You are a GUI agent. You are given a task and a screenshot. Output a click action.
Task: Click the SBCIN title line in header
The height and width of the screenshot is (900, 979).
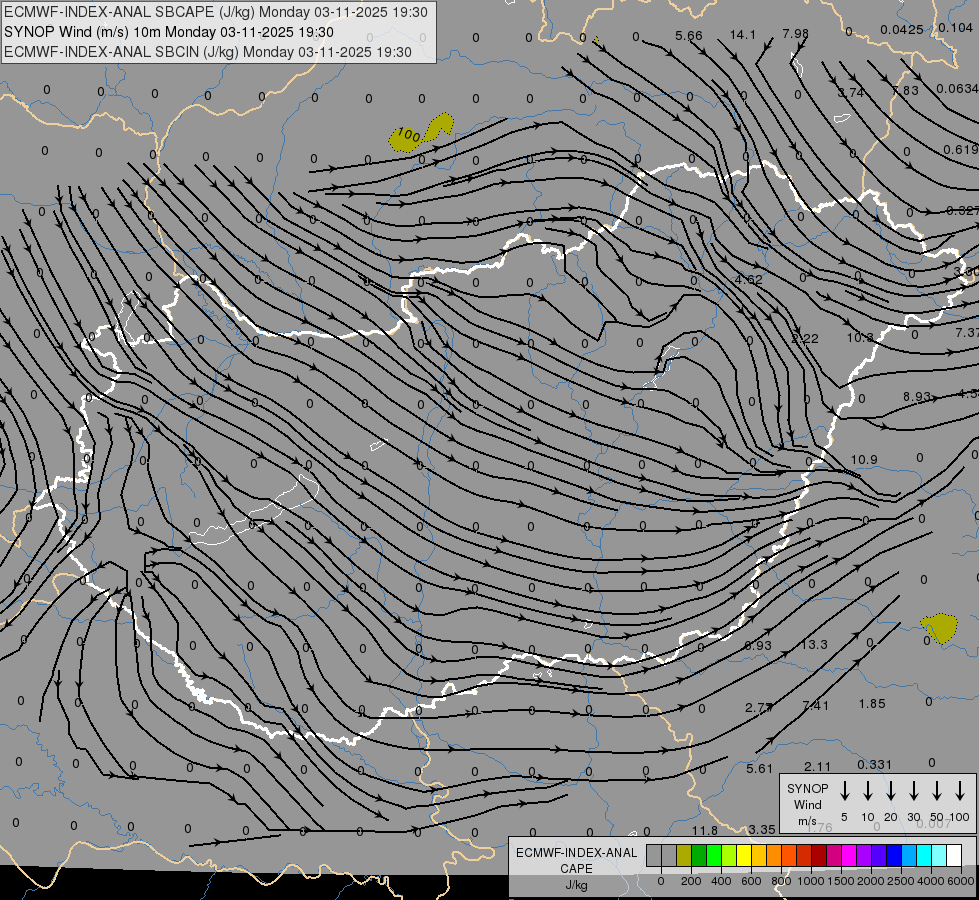tap(208, 52)
